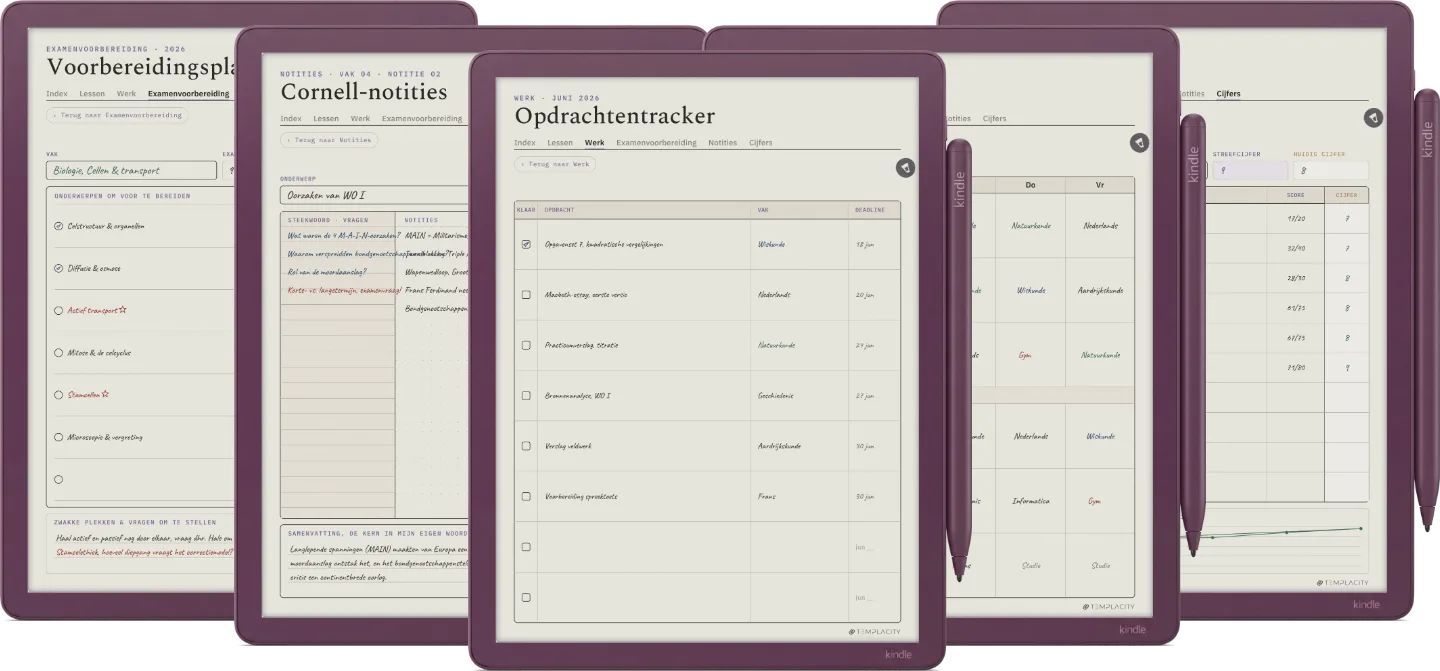Select the Examenvoorbereiding tab on Cornell-notities
Screen dimensions: 1440x671
421,118
